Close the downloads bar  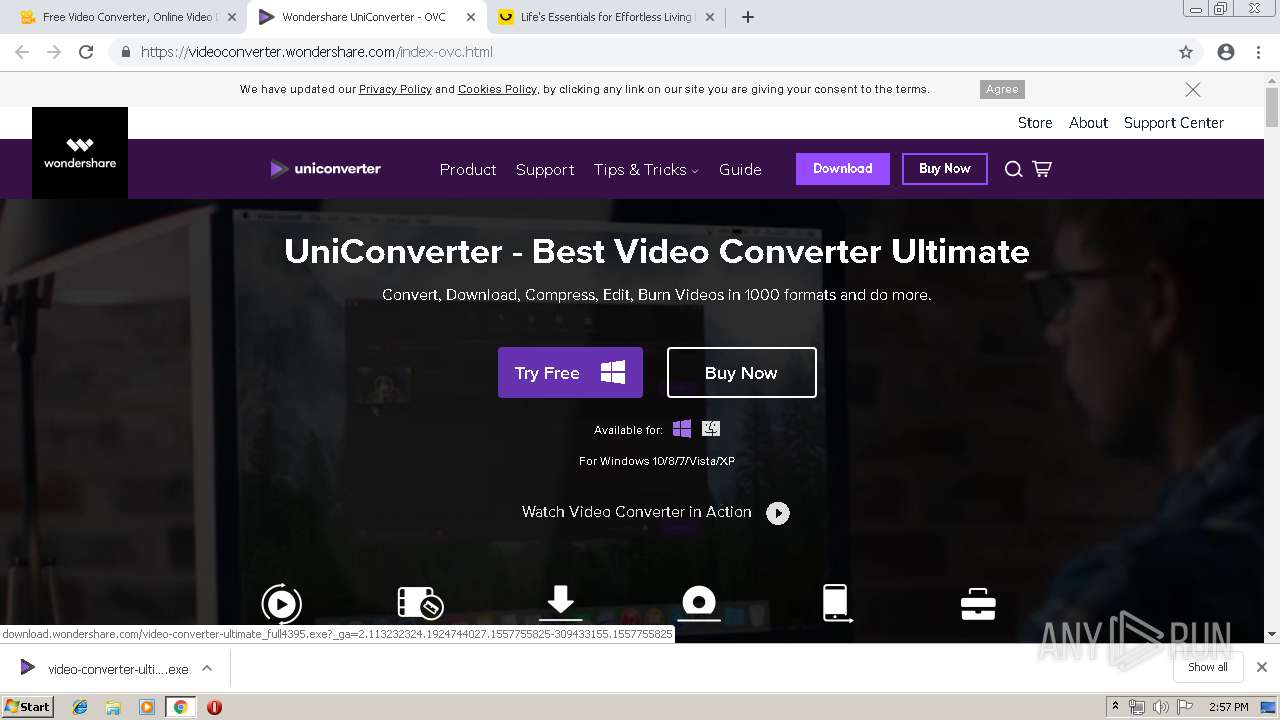point(1262,667)
